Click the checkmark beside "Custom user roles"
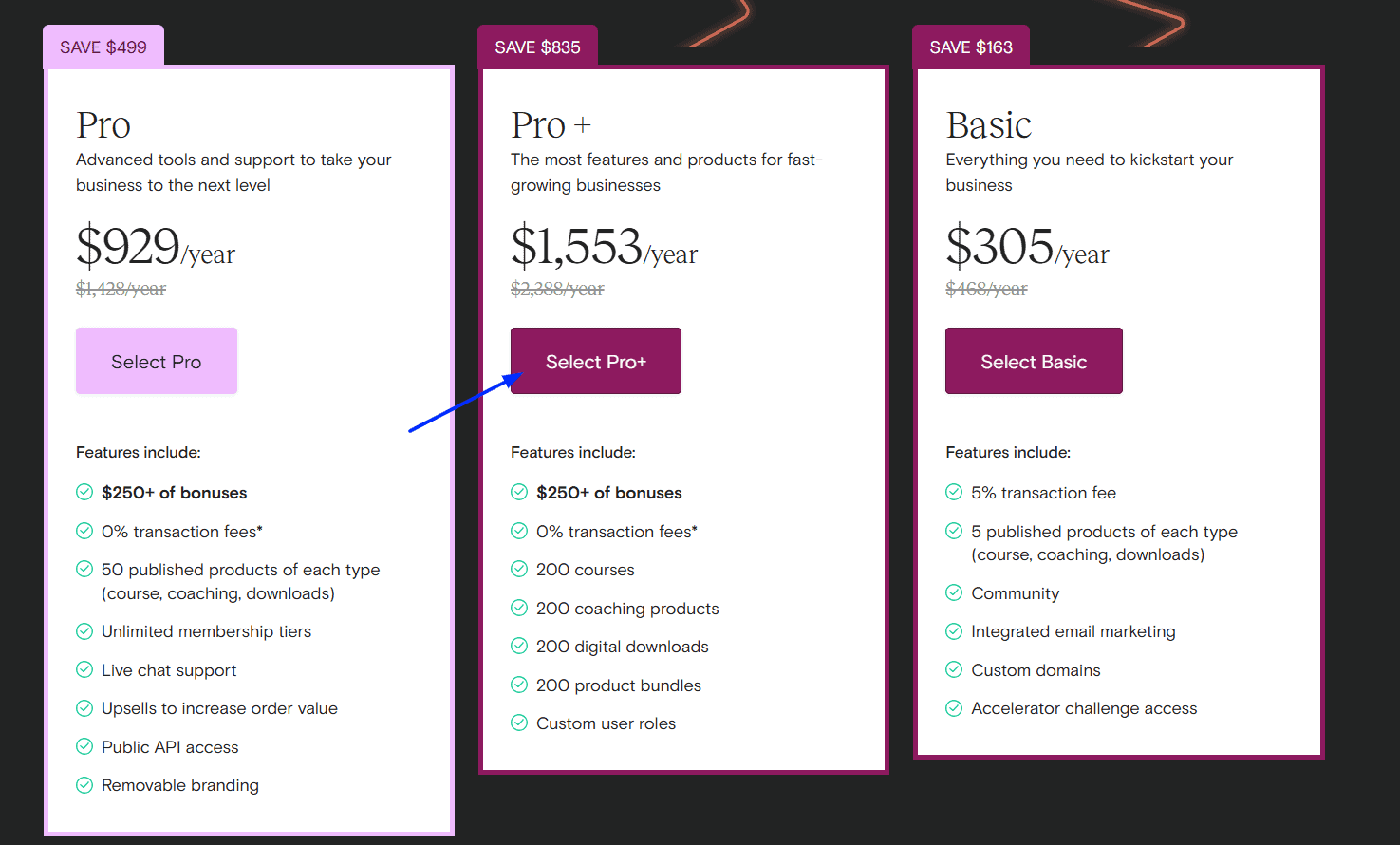1400x845 pixels. (x=519, y=723)
